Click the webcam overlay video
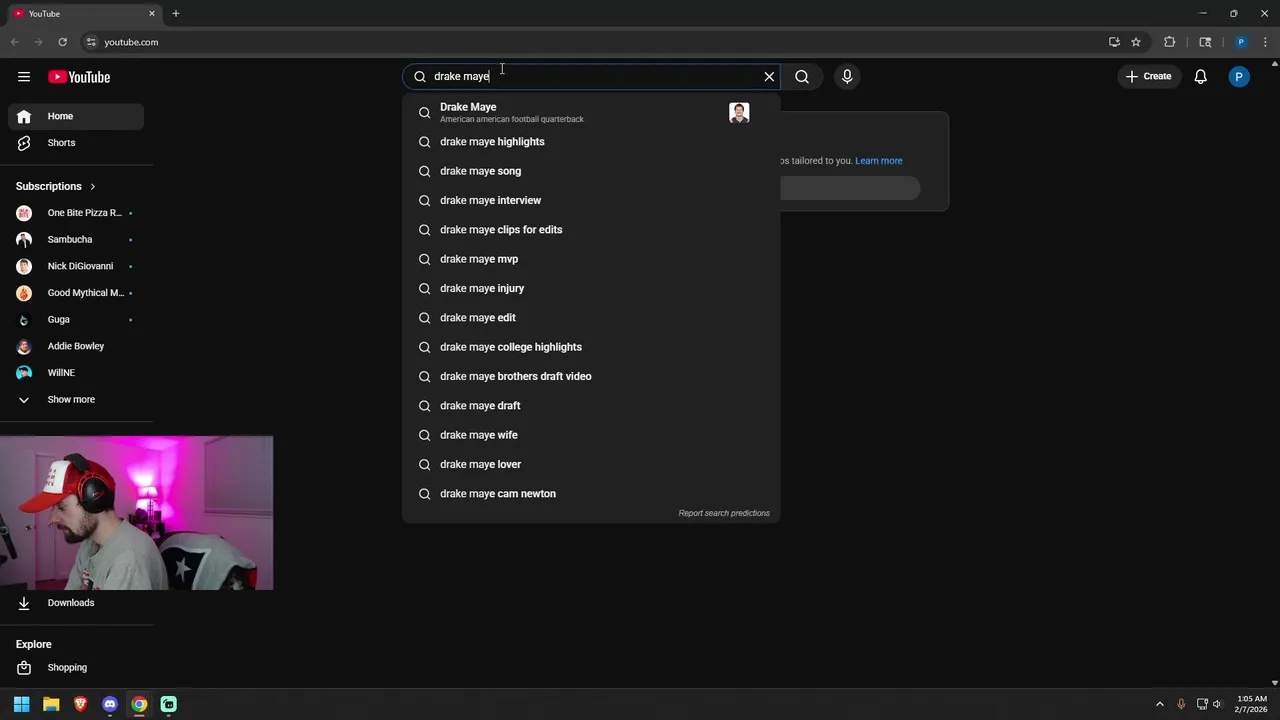Screen dimensions: 1280x720 click(x=136, y=513)
